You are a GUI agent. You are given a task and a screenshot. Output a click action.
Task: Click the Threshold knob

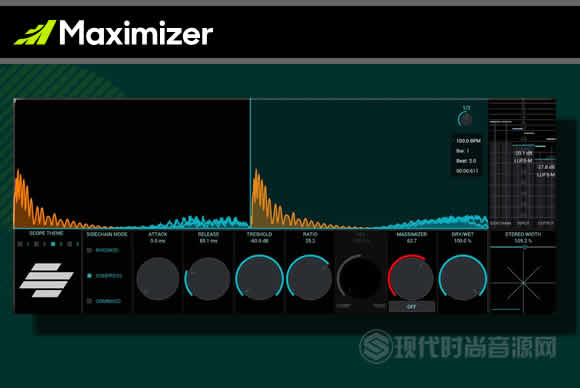(259, 278)
